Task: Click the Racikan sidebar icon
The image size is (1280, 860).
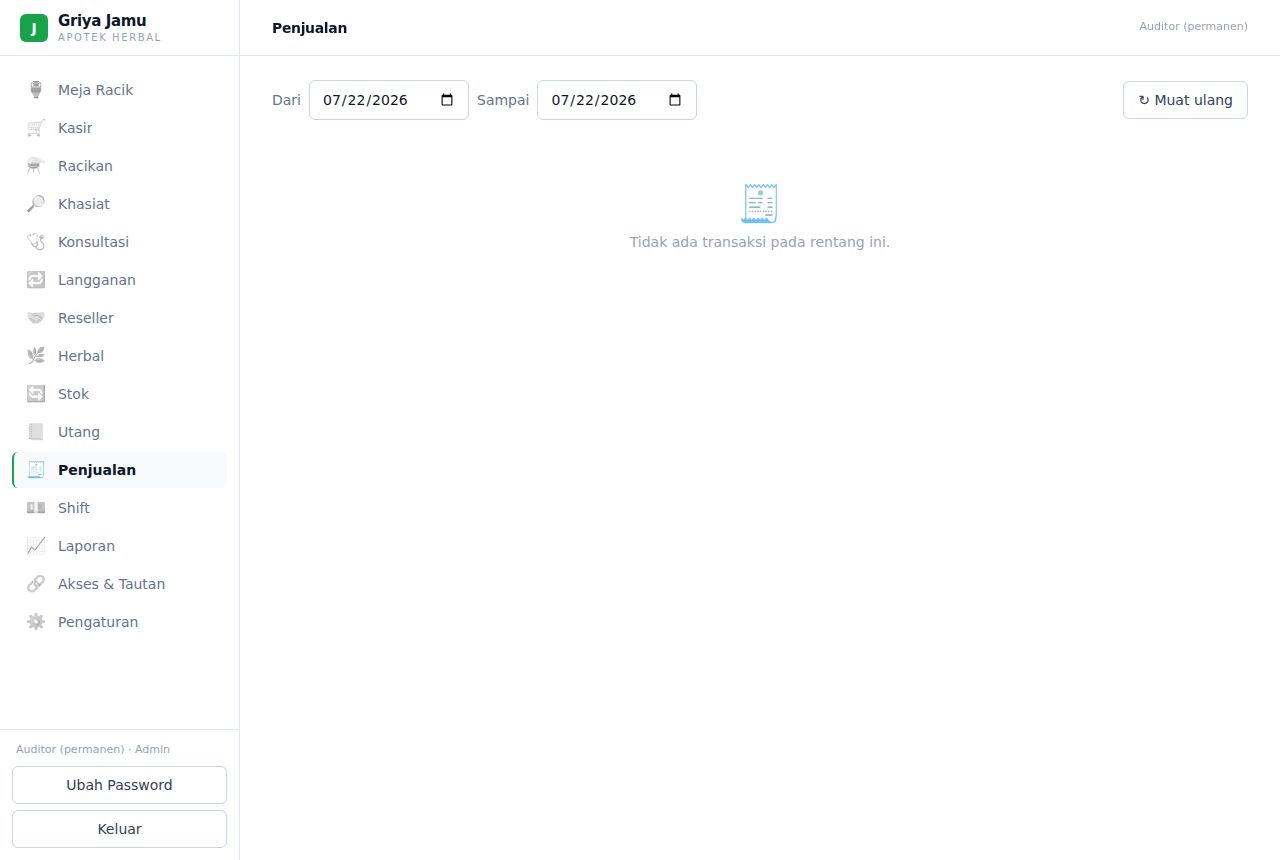Action: pyautogui.click(x=36, y=166)
